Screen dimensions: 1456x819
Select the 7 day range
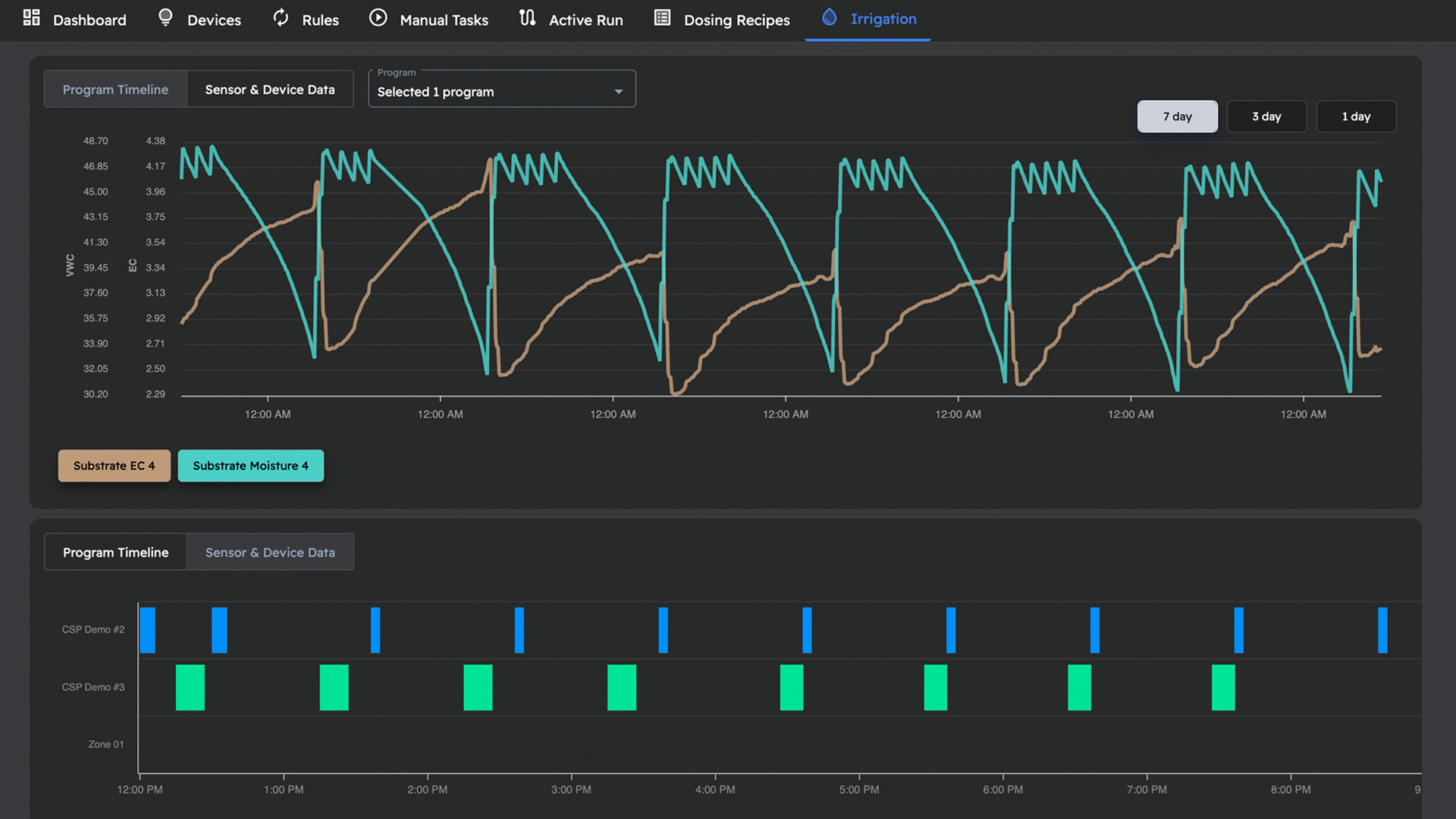click(x=1177, y=116)
